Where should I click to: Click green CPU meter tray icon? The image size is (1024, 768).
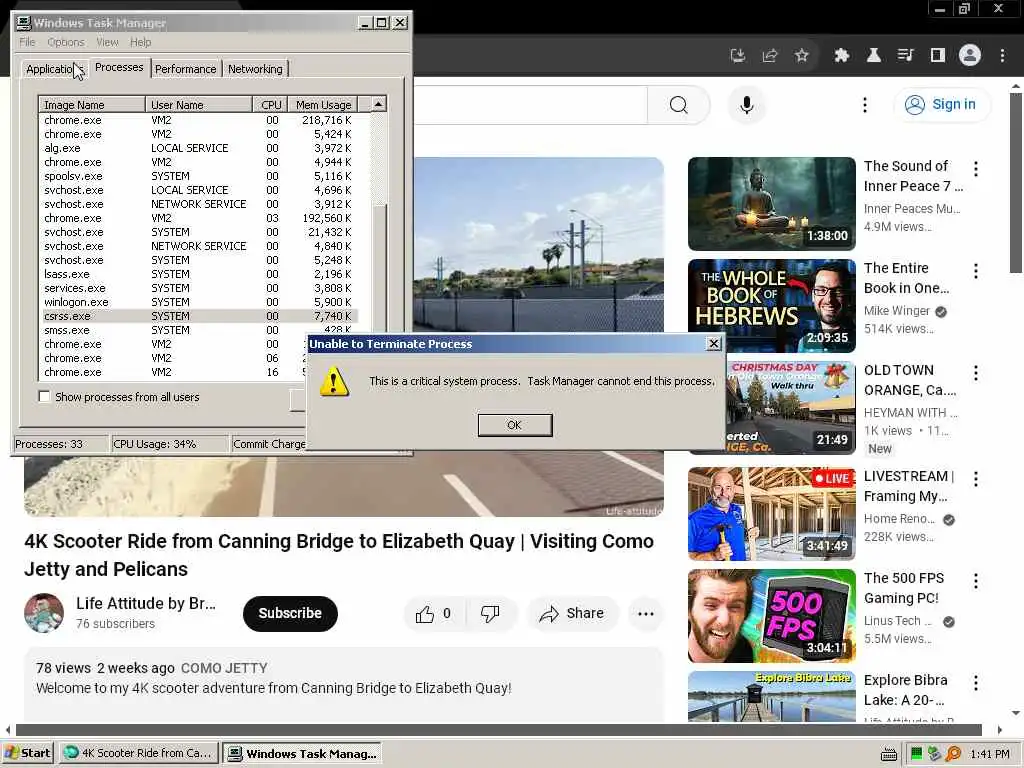916,754
